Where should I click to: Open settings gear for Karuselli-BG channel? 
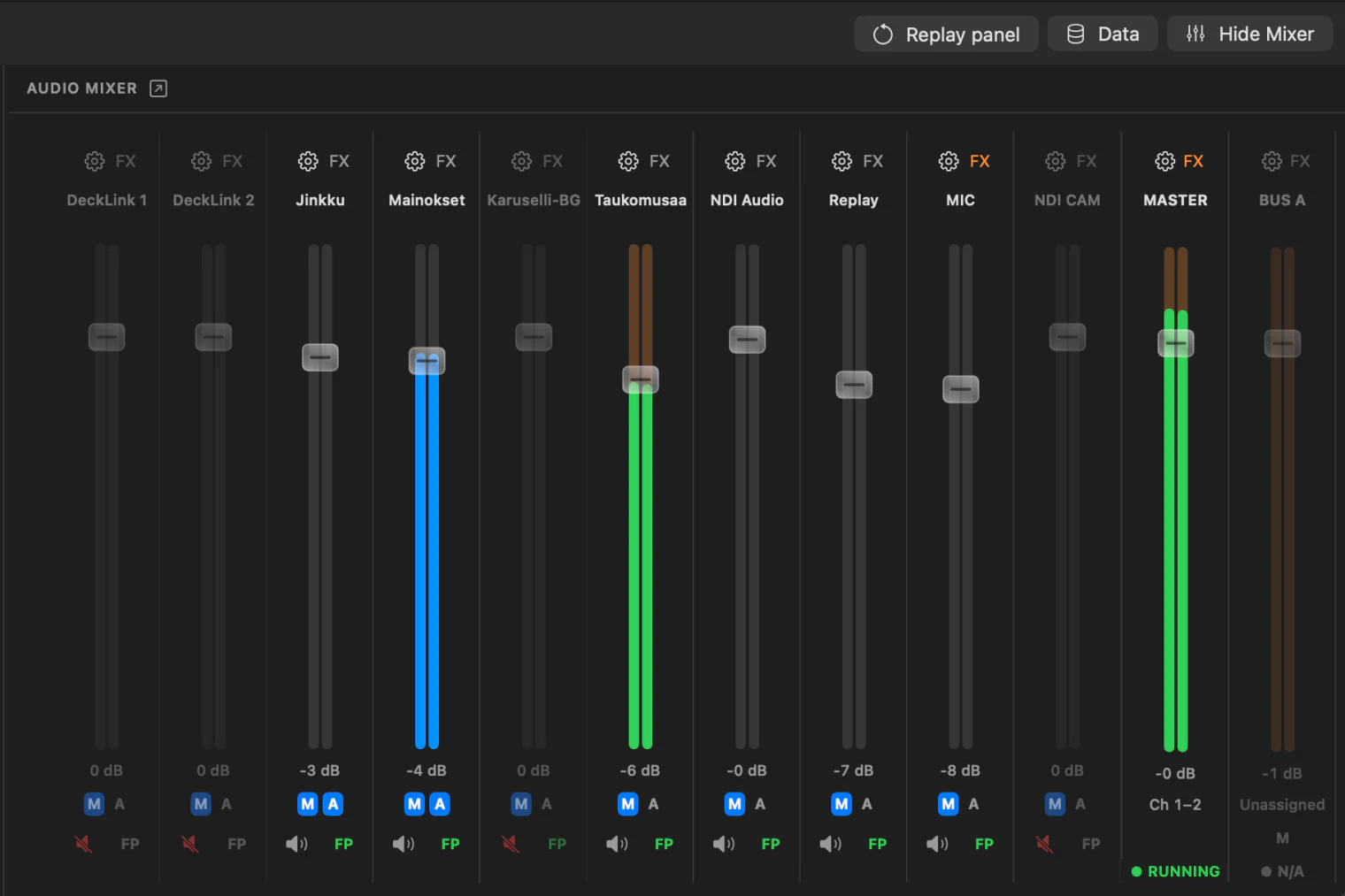click(521, 161)
